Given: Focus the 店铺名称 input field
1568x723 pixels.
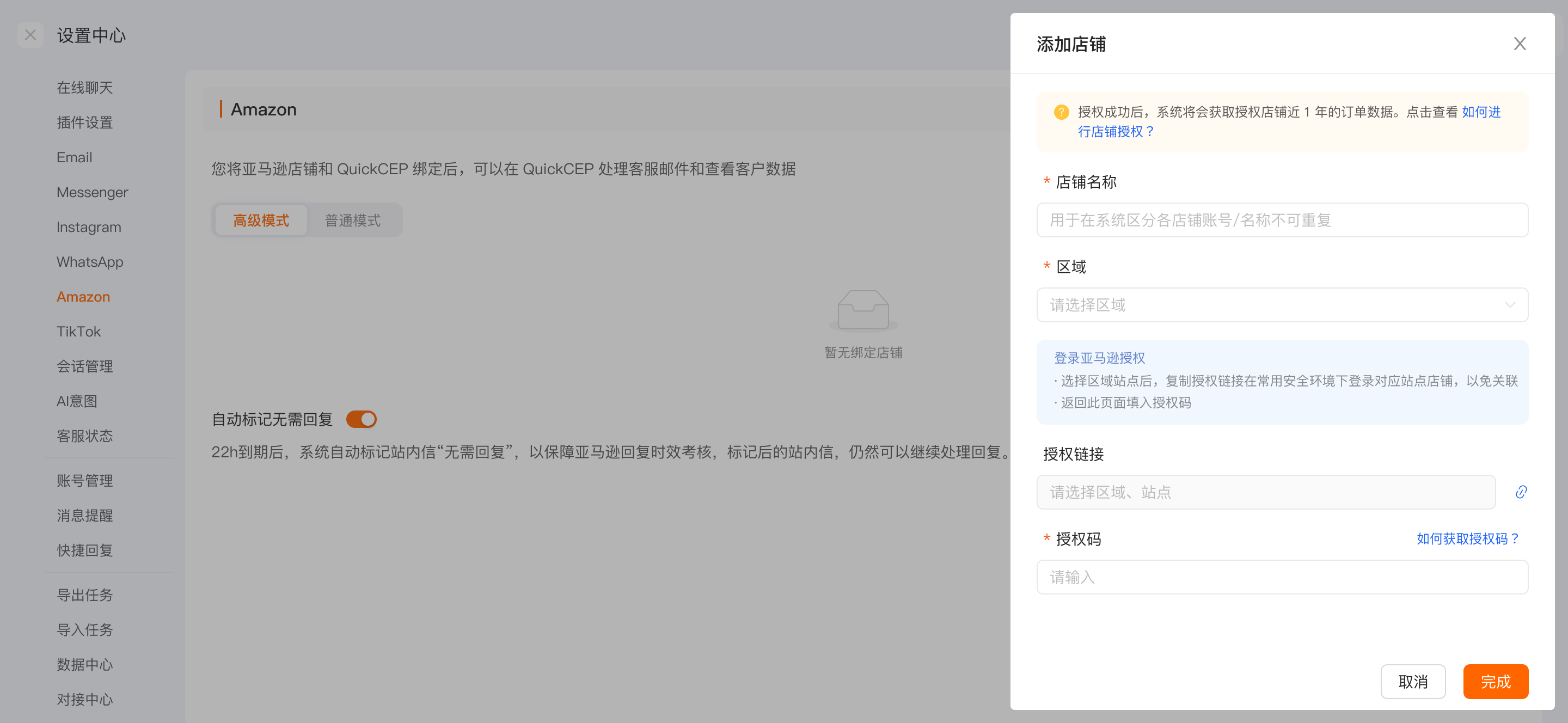Looking at the screenshot, I should coord(1282,220).
